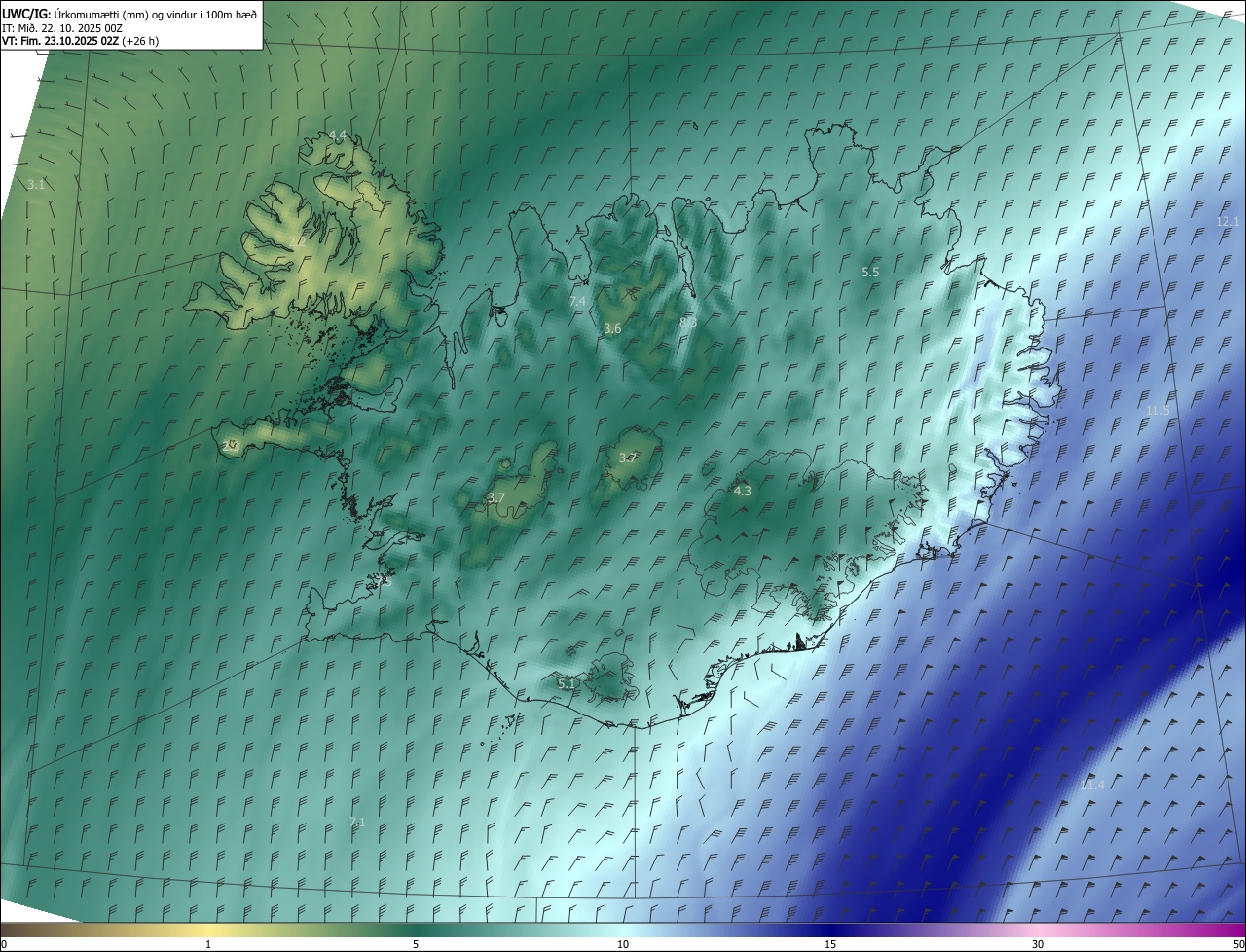Click the 8.3 precipitation value

coord(688,321)
